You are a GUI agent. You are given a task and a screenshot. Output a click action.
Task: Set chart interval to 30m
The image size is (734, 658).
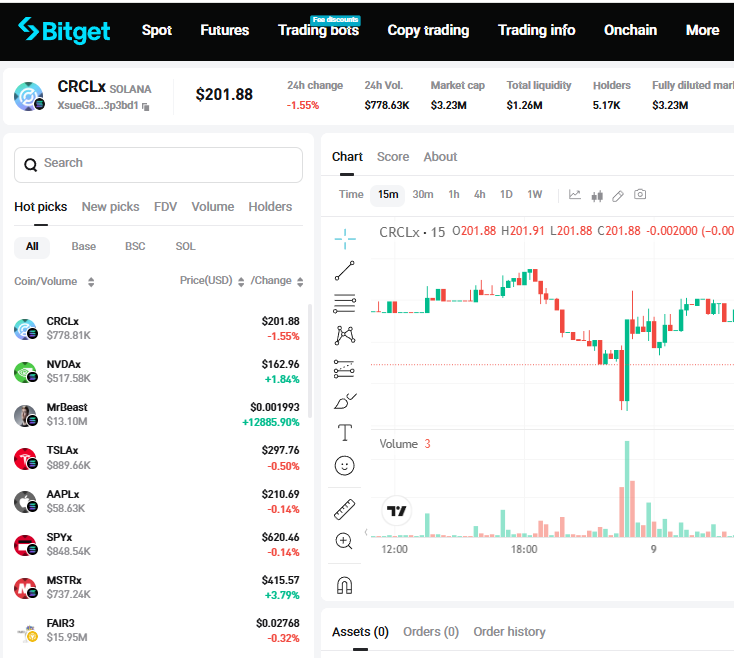423,195
